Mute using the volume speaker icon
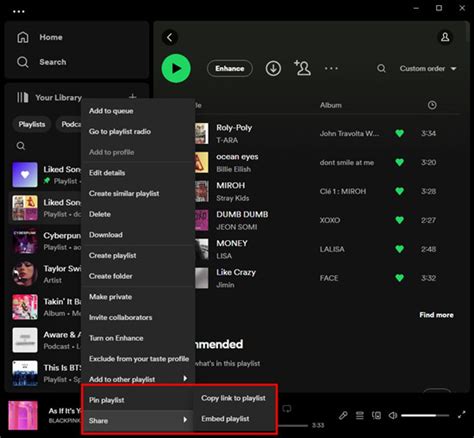 (393, 415)
